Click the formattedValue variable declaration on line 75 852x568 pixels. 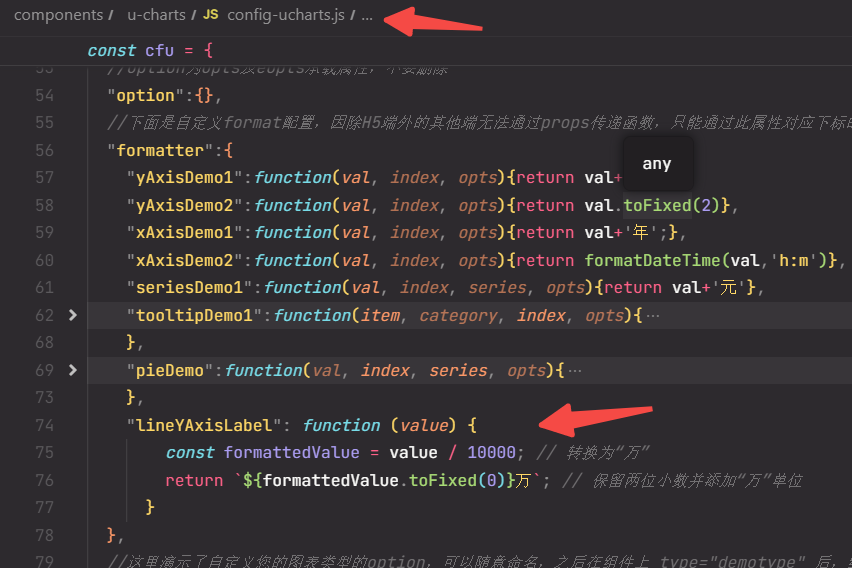coord(292,453)
